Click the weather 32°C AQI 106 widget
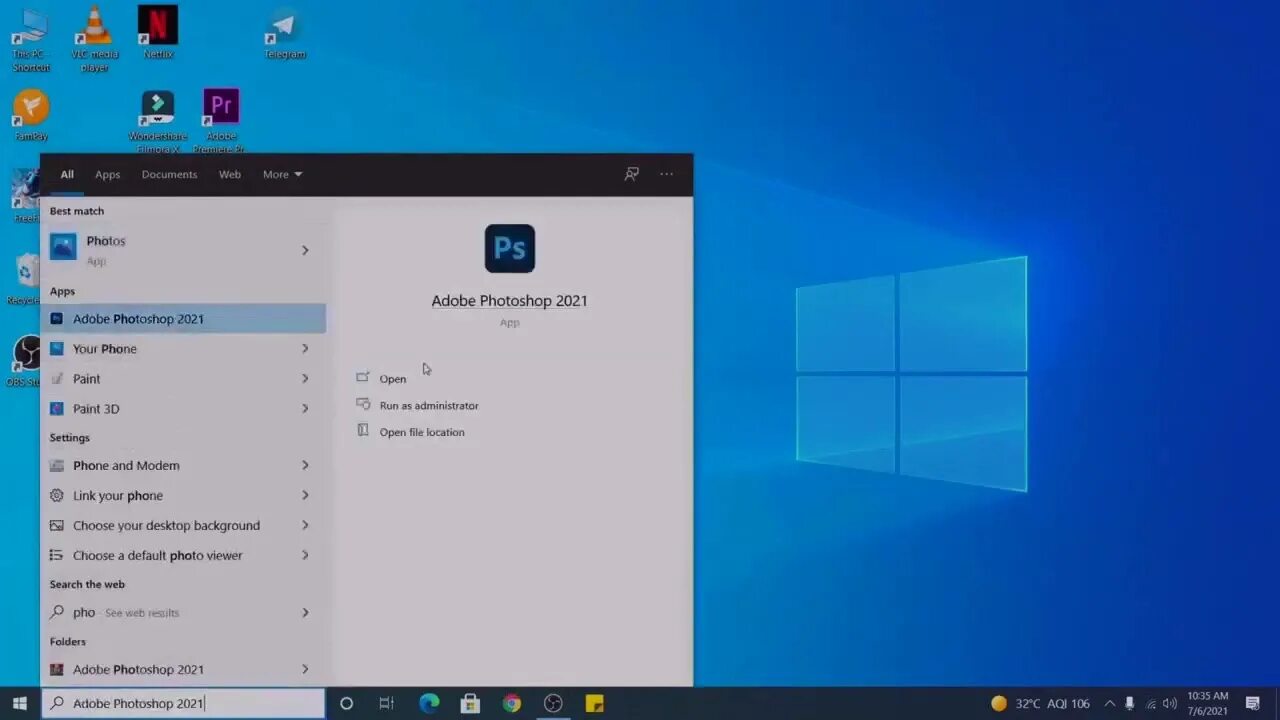The width and height of the screenshot is (1280, 720). pyautogui.click(x=1040, y=703)
